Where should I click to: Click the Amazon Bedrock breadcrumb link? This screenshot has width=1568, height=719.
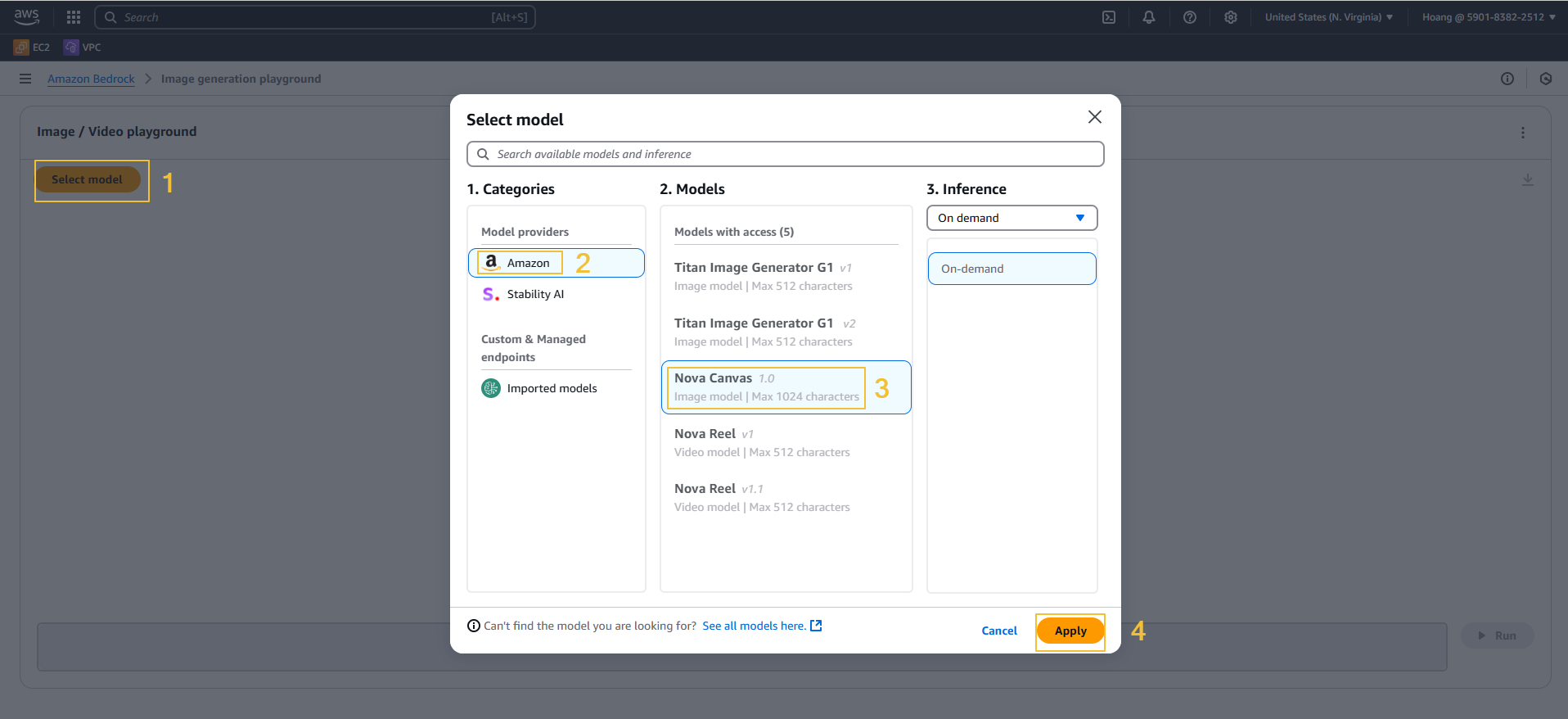coord(91,79)
